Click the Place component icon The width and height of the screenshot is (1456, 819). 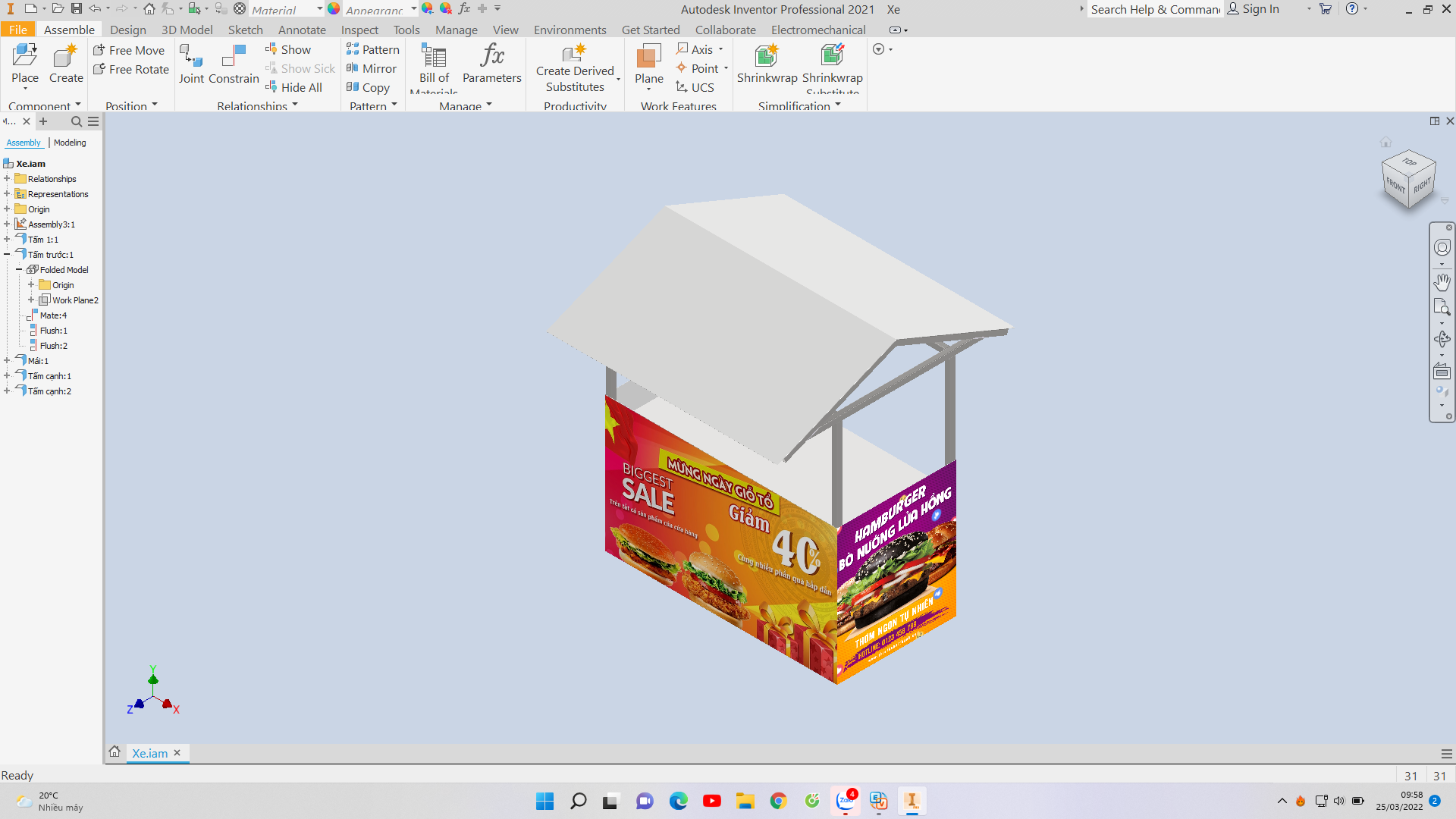pyautogui.click(x=24, y=64)
